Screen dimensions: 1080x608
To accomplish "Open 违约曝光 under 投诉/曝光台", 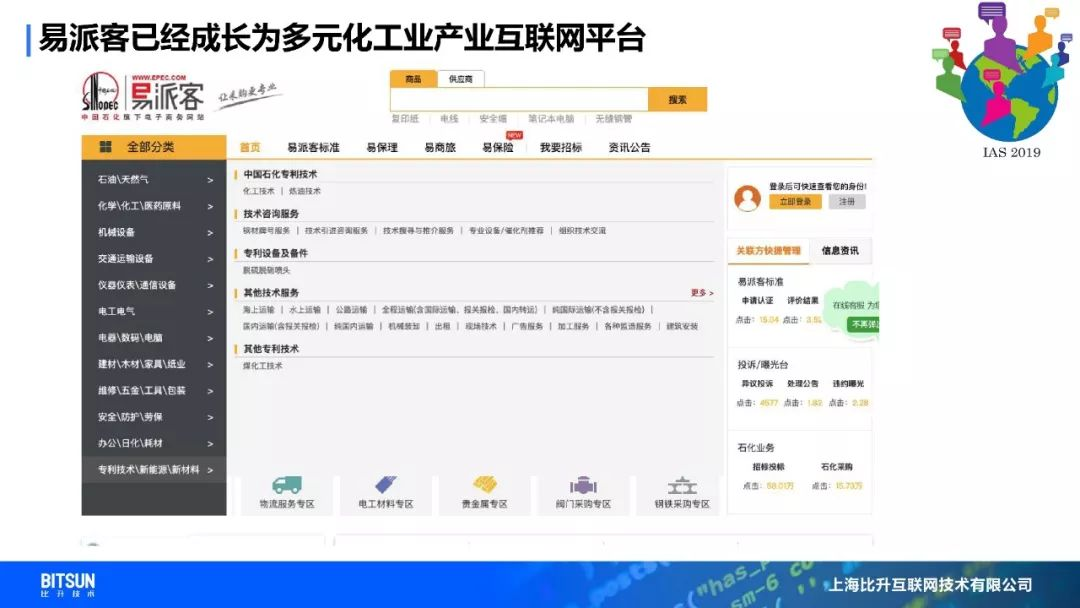I will point(849,384).
